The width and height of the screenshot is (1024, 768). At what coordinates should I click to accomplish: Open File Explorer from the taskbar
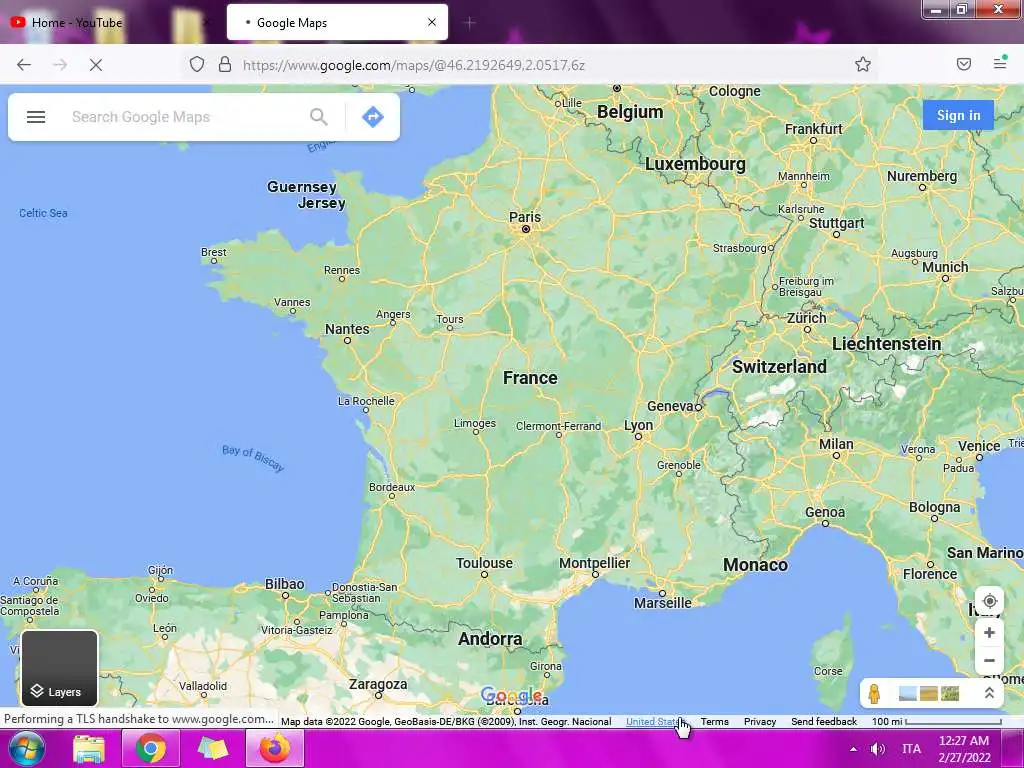tap(89, 749)
